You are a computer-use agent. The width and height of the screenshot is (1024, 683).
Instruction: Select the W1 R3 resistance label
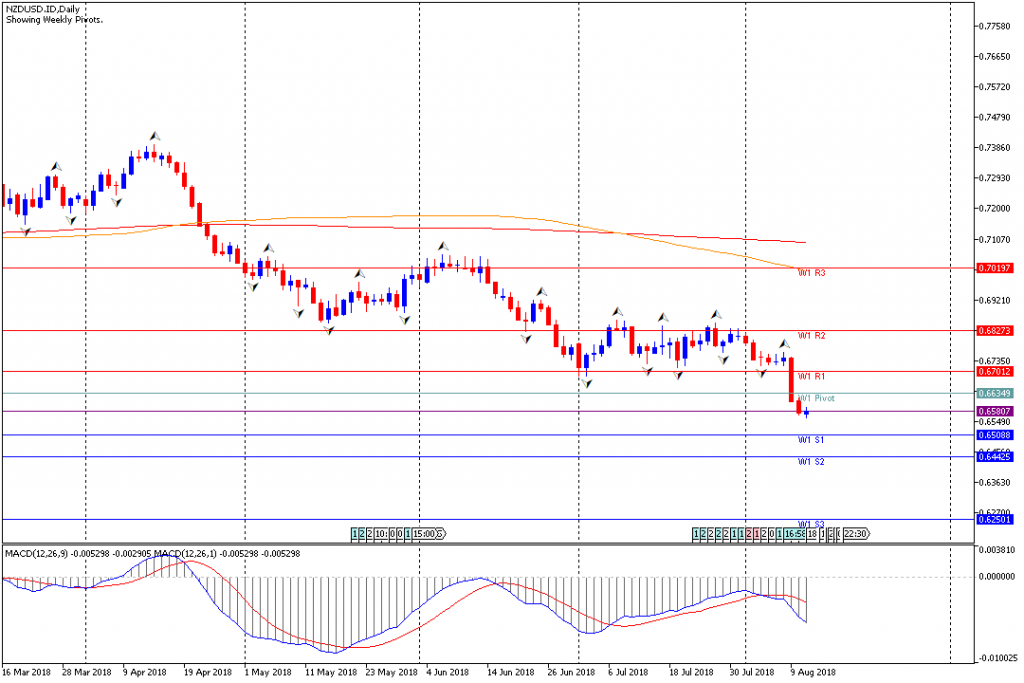tap(810, 272)
